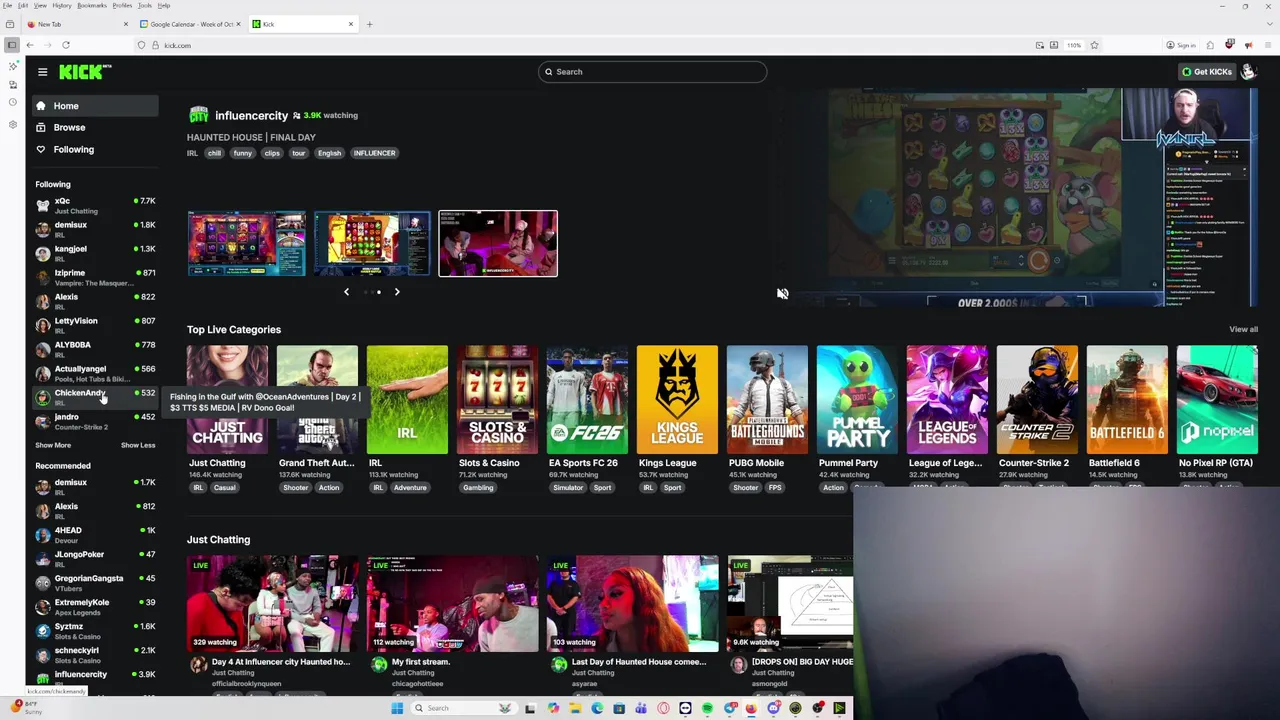The width and height of the screenshot is (1280, 720).
Task: Open LettyVision channel in Following list
Action: click(x=93, y=325)
